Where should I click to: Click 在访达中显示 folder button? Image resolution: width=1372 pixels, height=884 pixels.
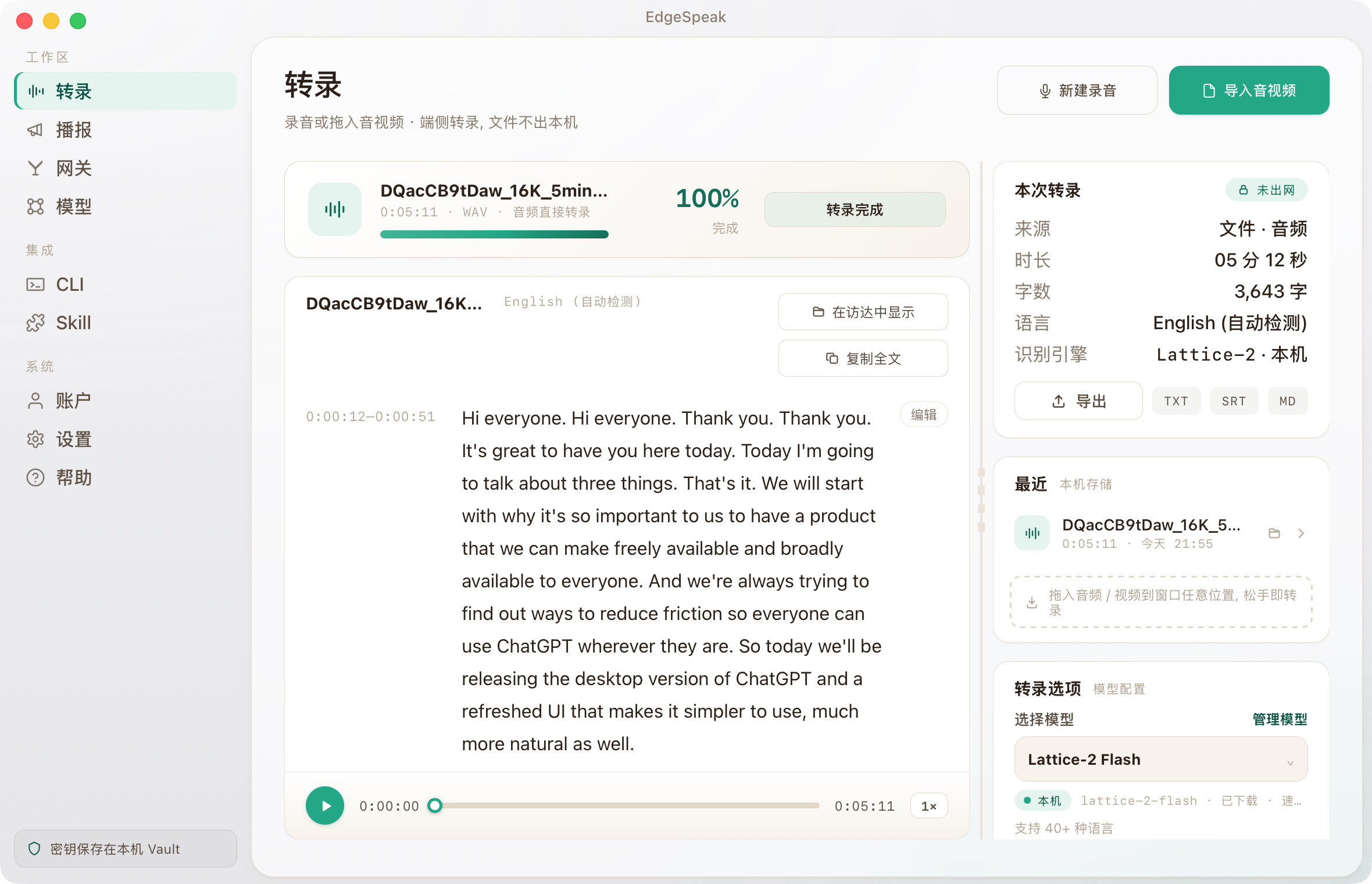[863, 312]
